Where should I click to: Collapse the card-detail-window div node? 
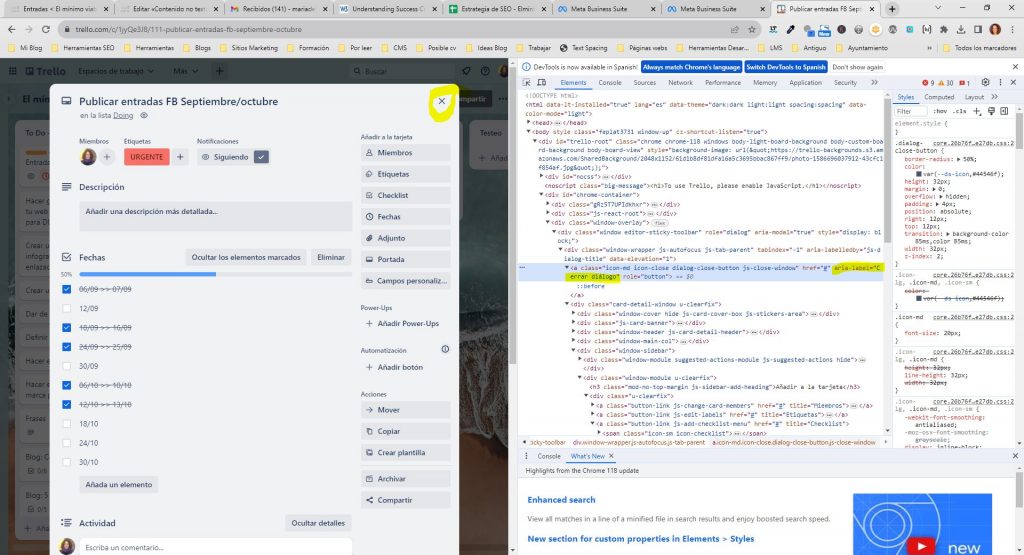click(567, 304)
